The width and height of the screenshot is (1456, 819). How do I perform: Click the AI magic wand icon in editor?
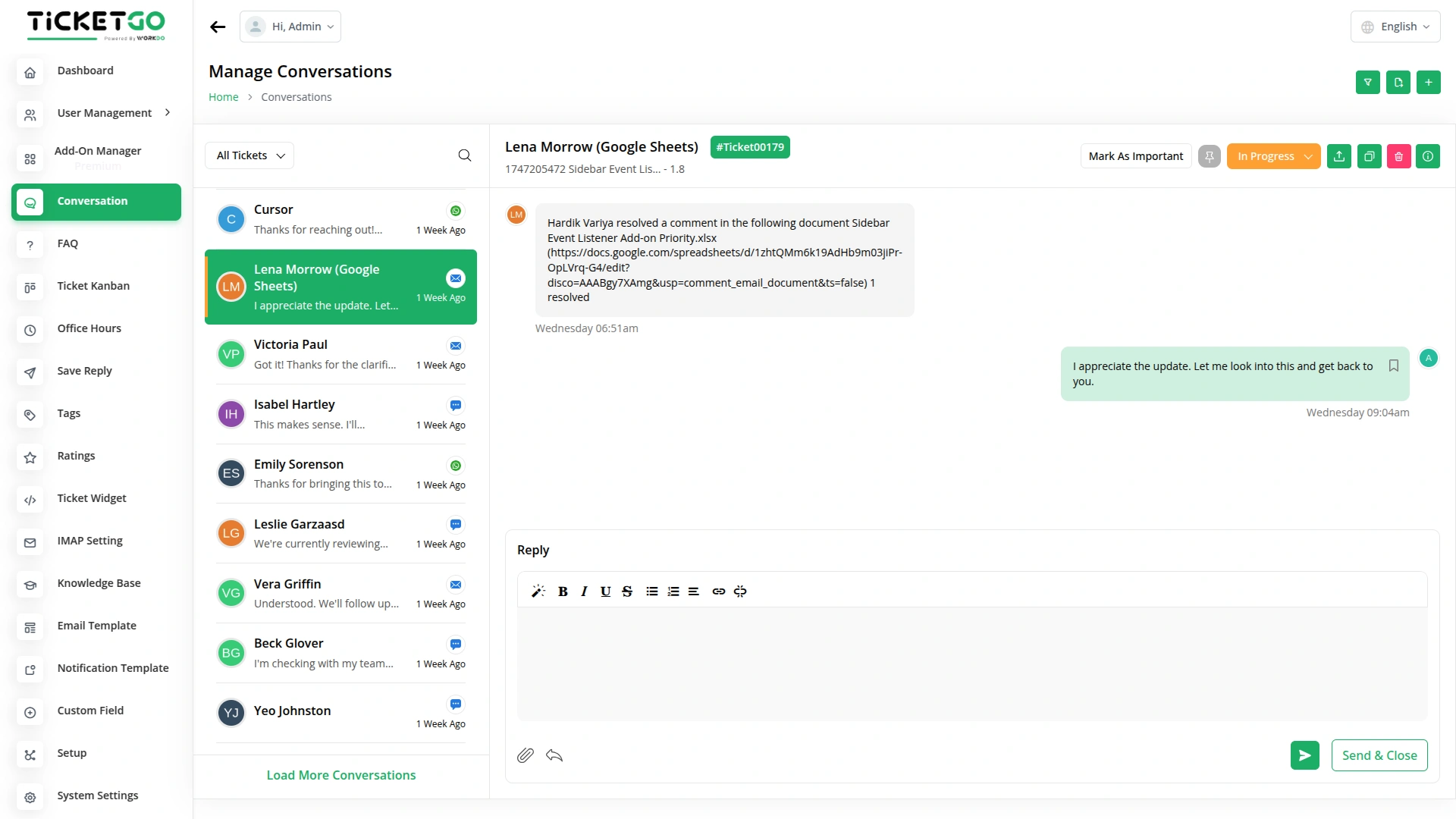(538, 591)
